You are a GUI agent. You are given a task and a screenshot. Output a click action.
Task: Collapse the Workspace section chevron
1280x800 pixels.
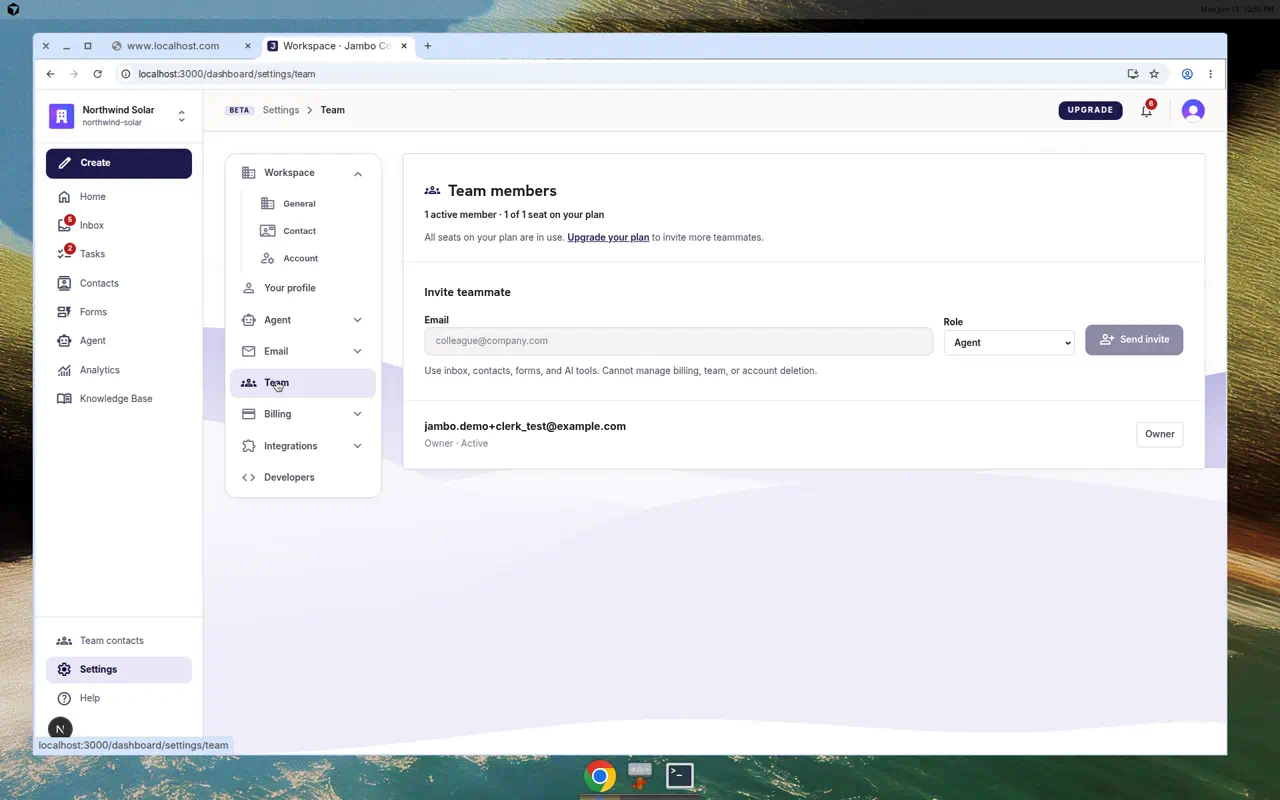pyautogui.click(x=357, y=174)
